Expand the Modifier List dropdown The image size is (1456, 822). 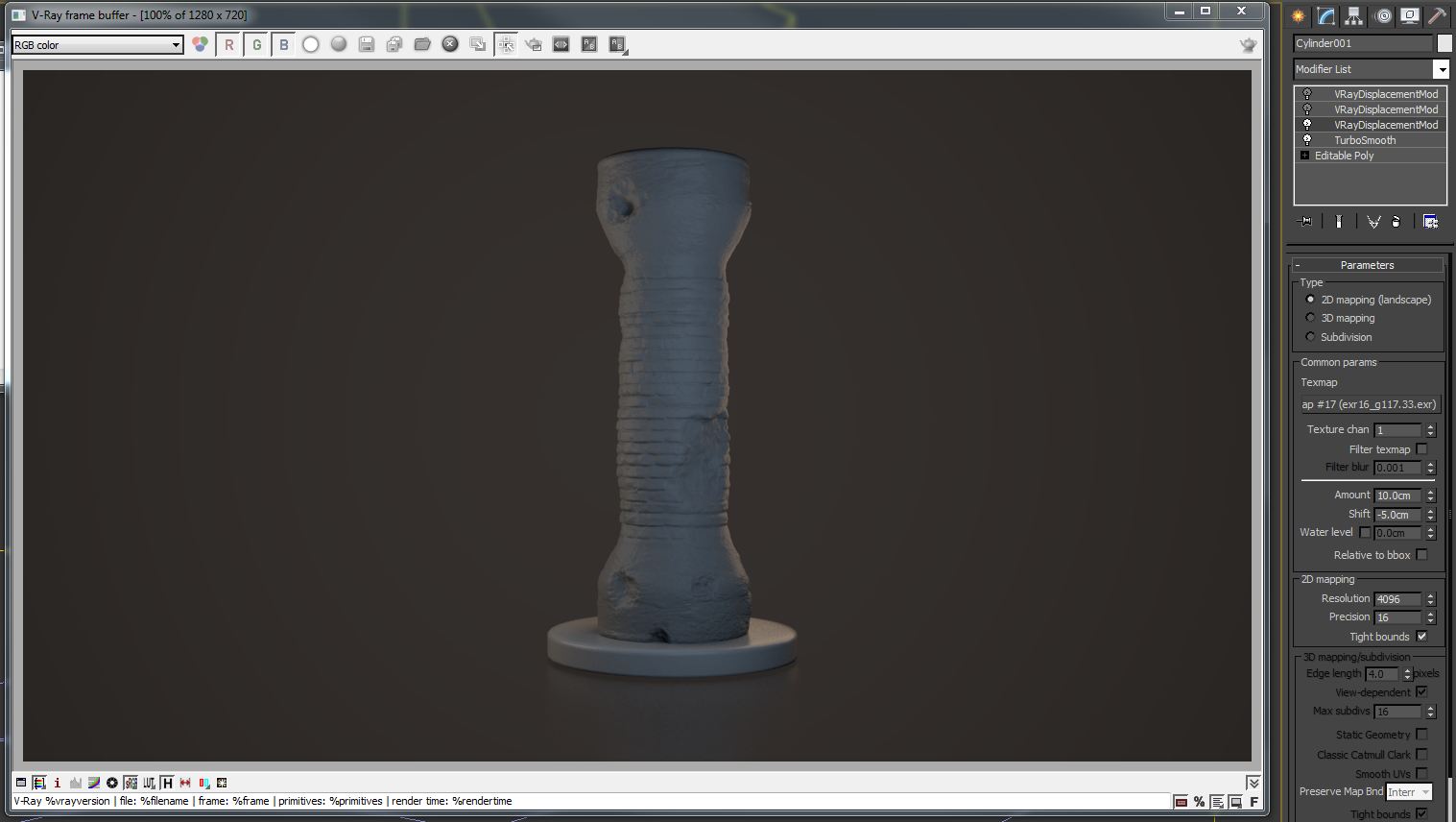pos(1441,69)
